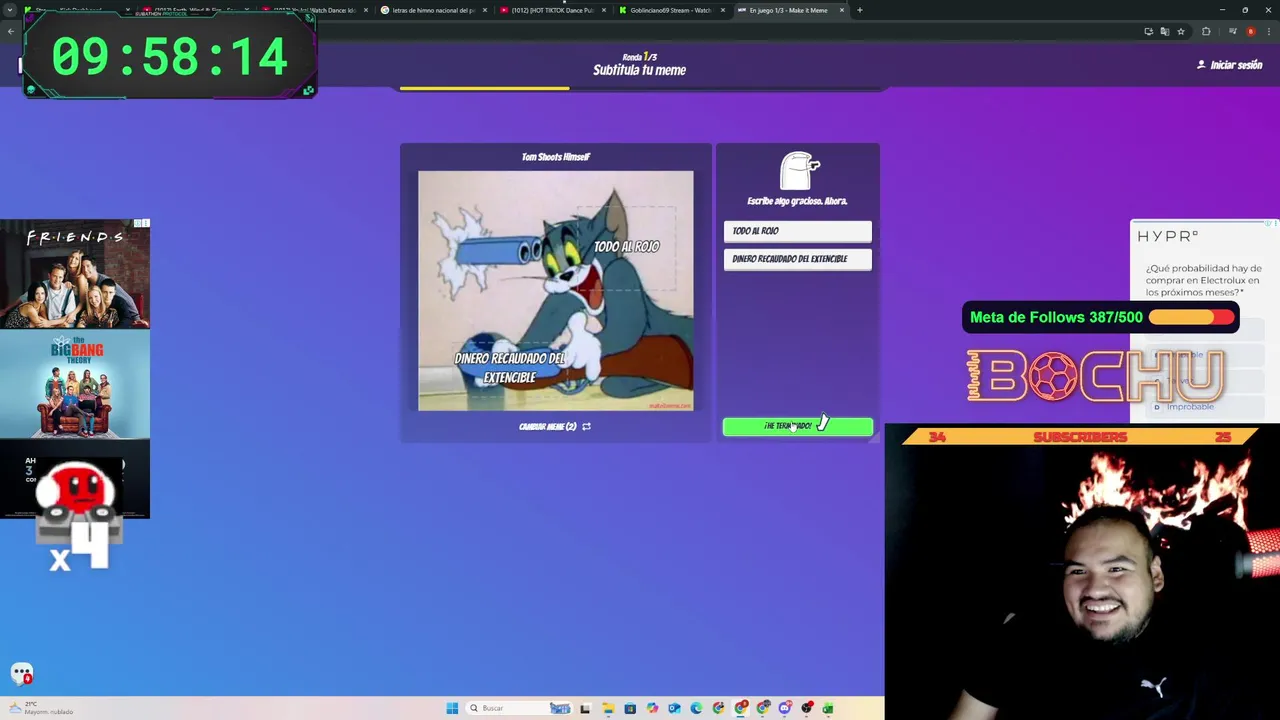Open OBS Studio from the taskbar
The height and width of the screenshot is (720, 1280).
(x=807, y=708)
